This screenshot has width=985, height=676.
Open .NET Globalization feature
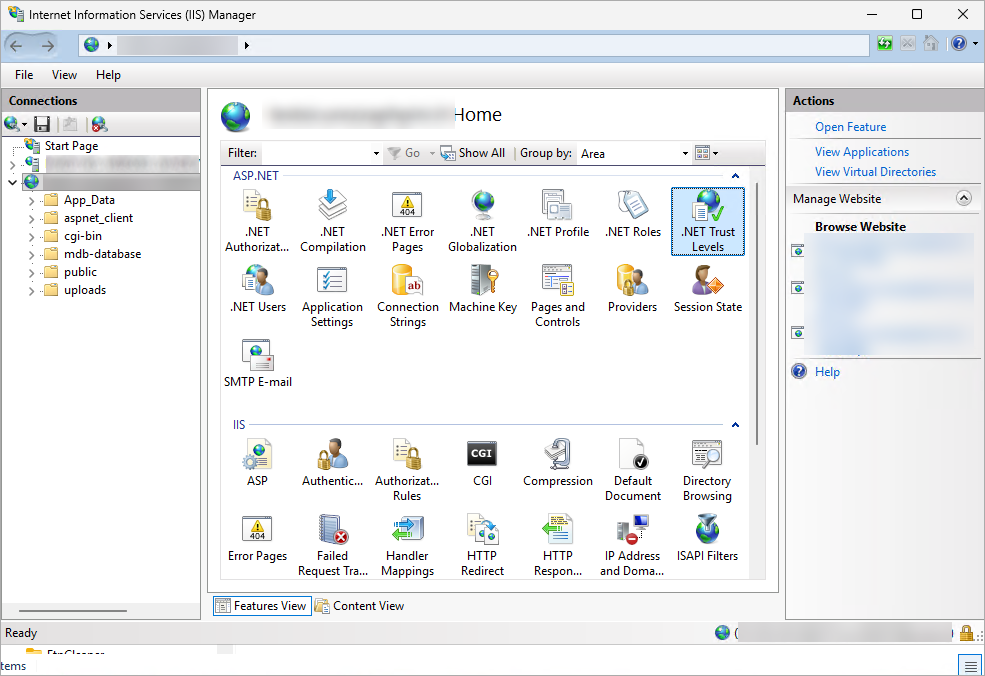tap(482, 221)
